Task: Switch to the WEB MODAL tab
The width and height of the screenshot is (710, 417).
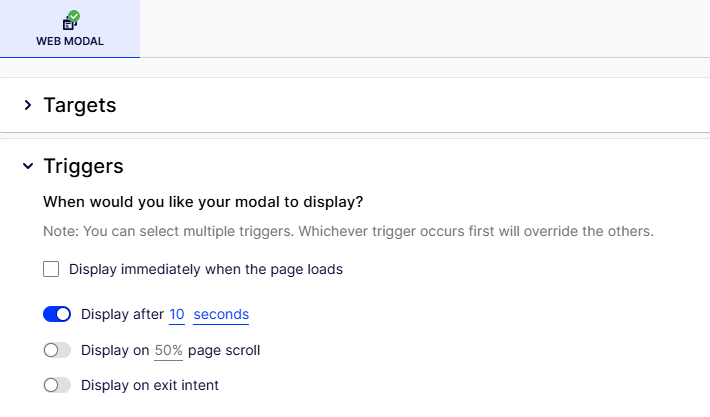Action: 70,29
